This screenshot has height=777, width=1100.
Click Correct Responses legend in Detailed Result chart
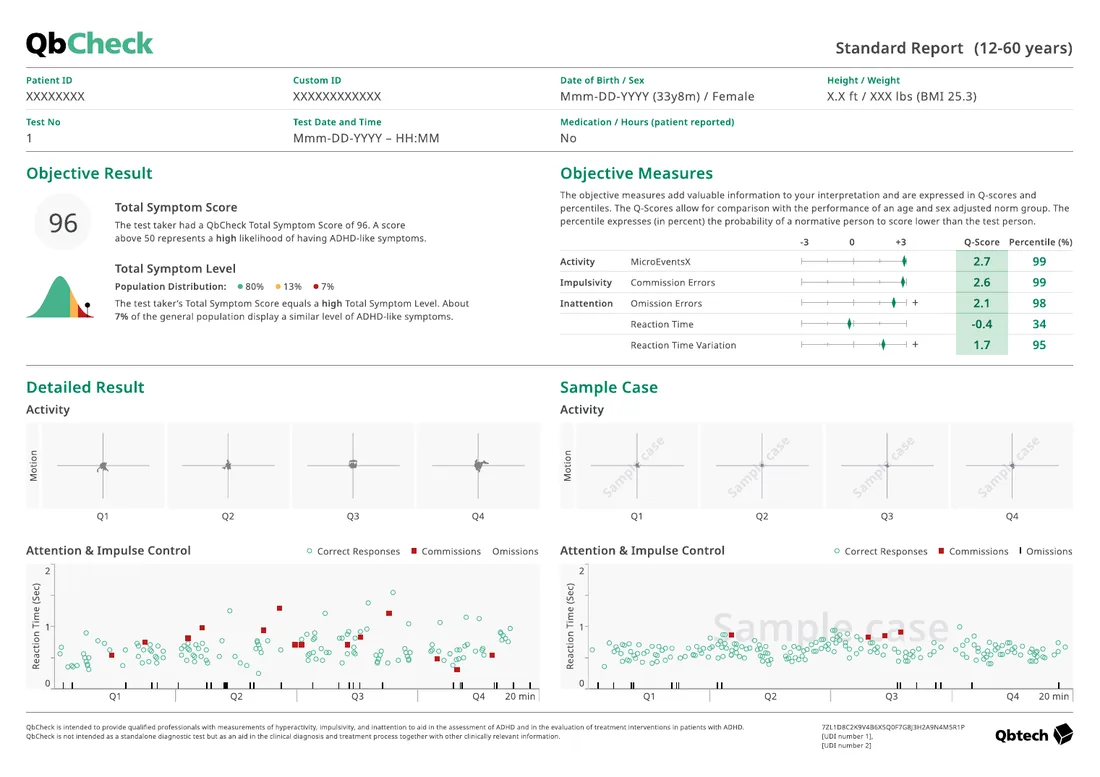(353, 551)
